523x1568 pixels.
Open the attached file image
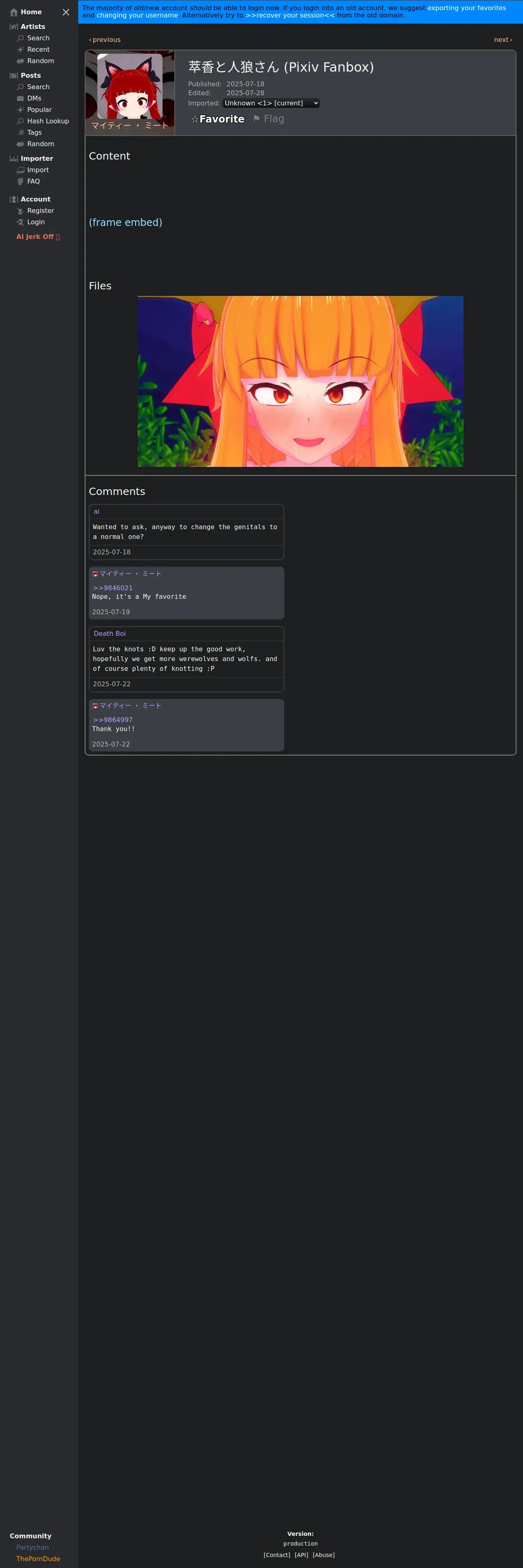pos(300,382)
